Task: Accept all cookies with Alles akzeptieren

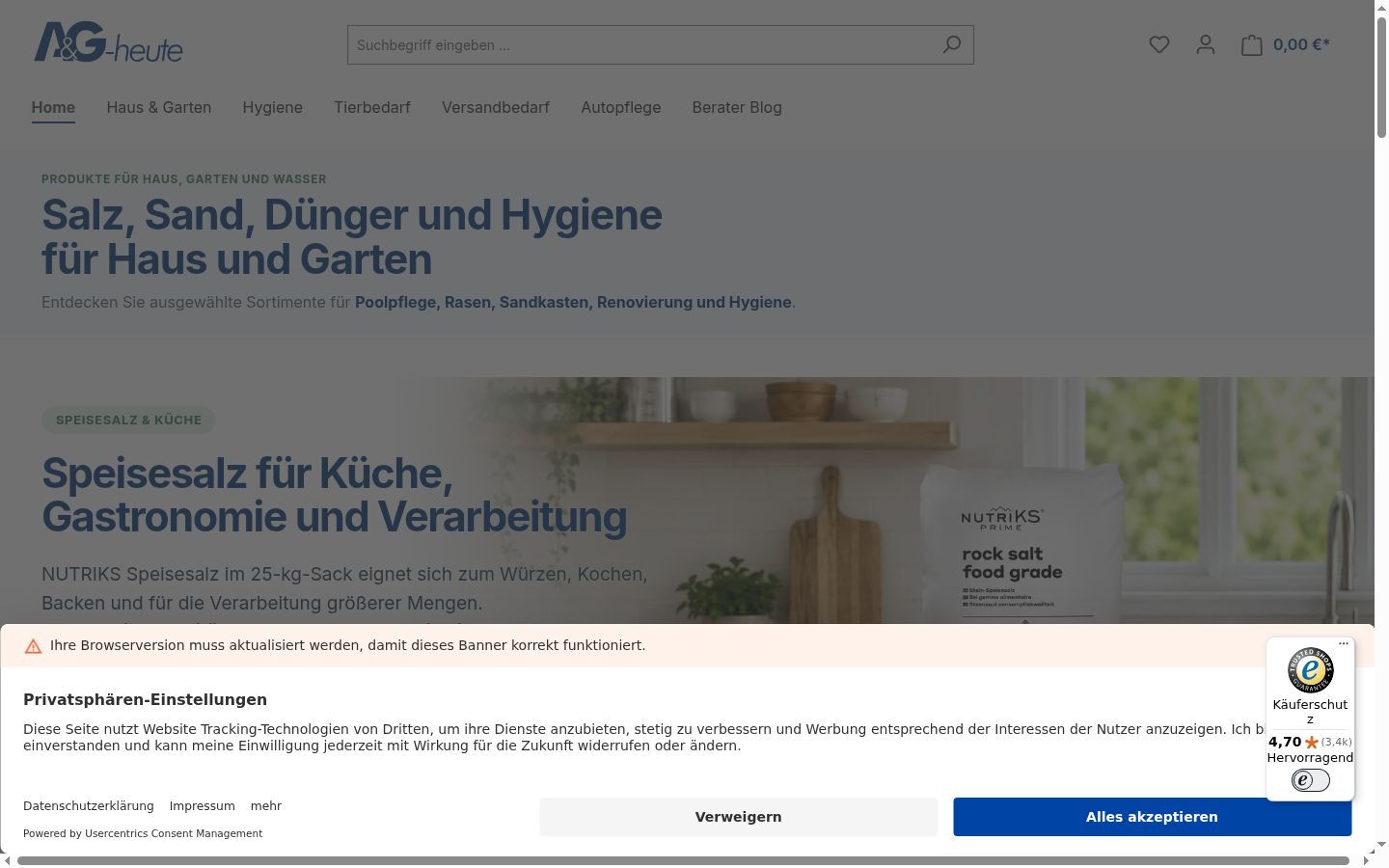Action: pos(1152,817)
